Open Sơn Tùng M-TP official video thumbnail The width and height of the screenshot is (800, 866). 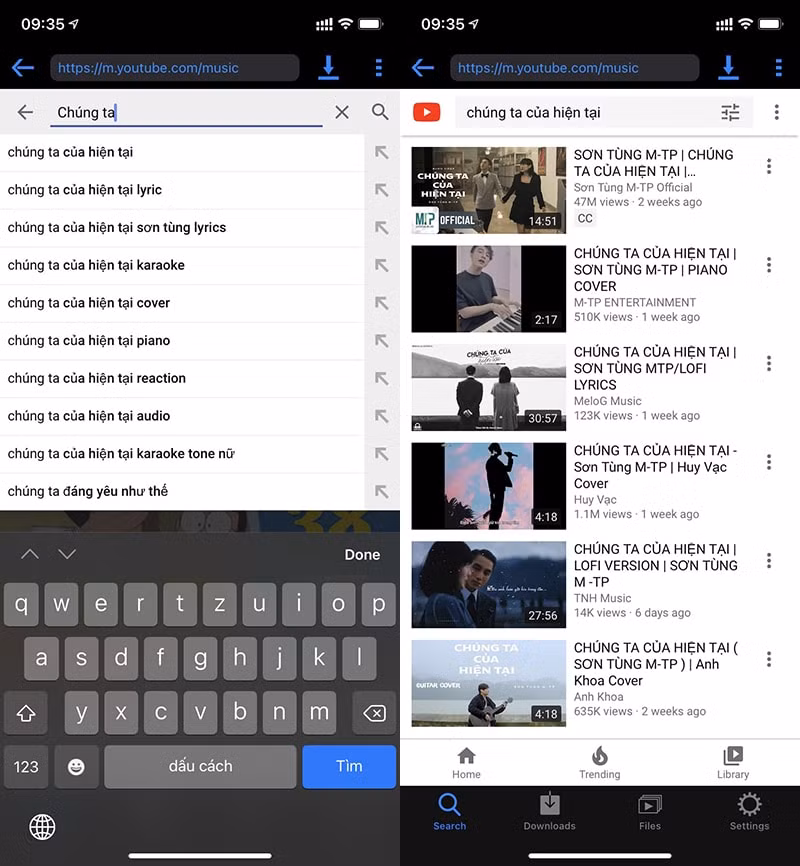coord(488,190)
